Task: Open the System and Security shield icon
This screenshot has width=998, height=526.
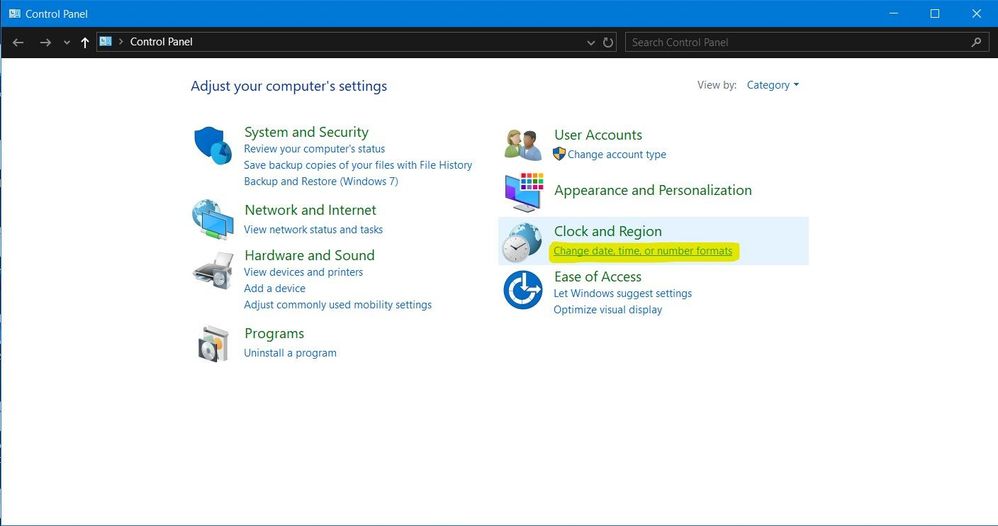Action: pos(213,145)
